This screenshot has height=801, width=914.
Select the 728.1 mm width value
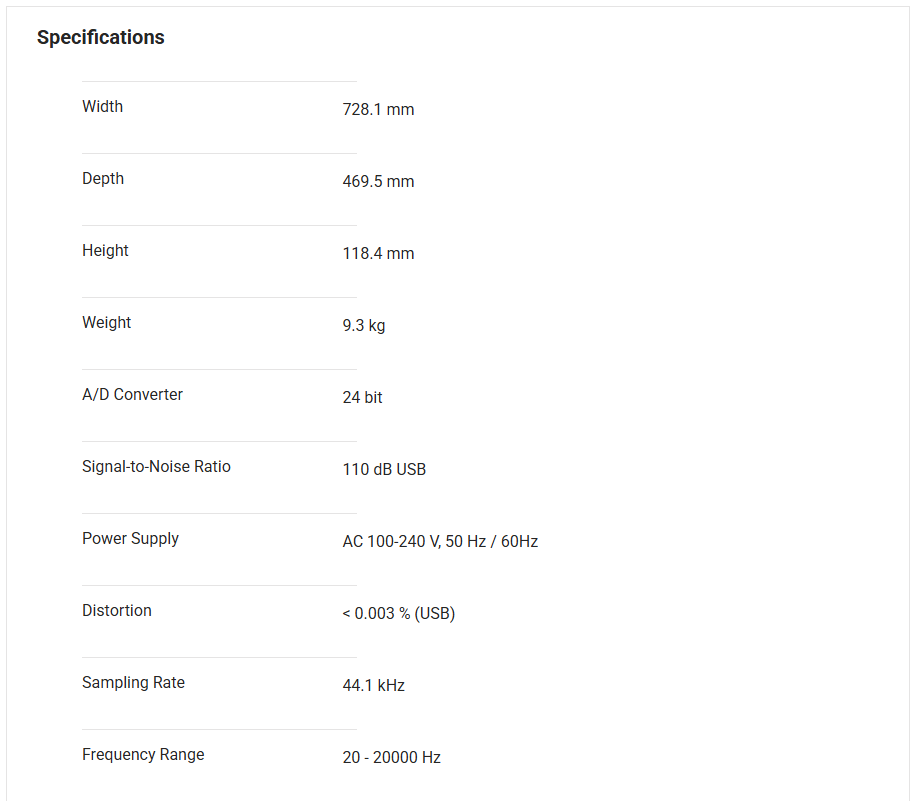coord(378,110)
